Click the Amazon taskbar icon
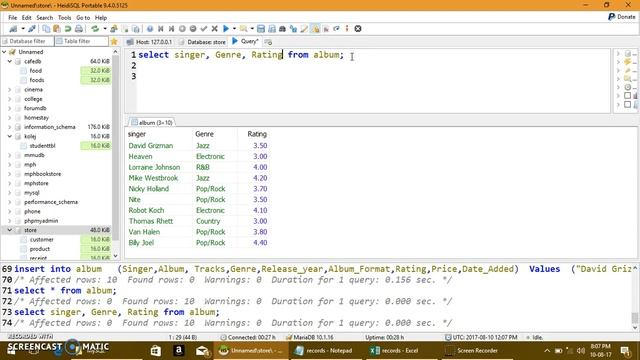 click(178, 351)
